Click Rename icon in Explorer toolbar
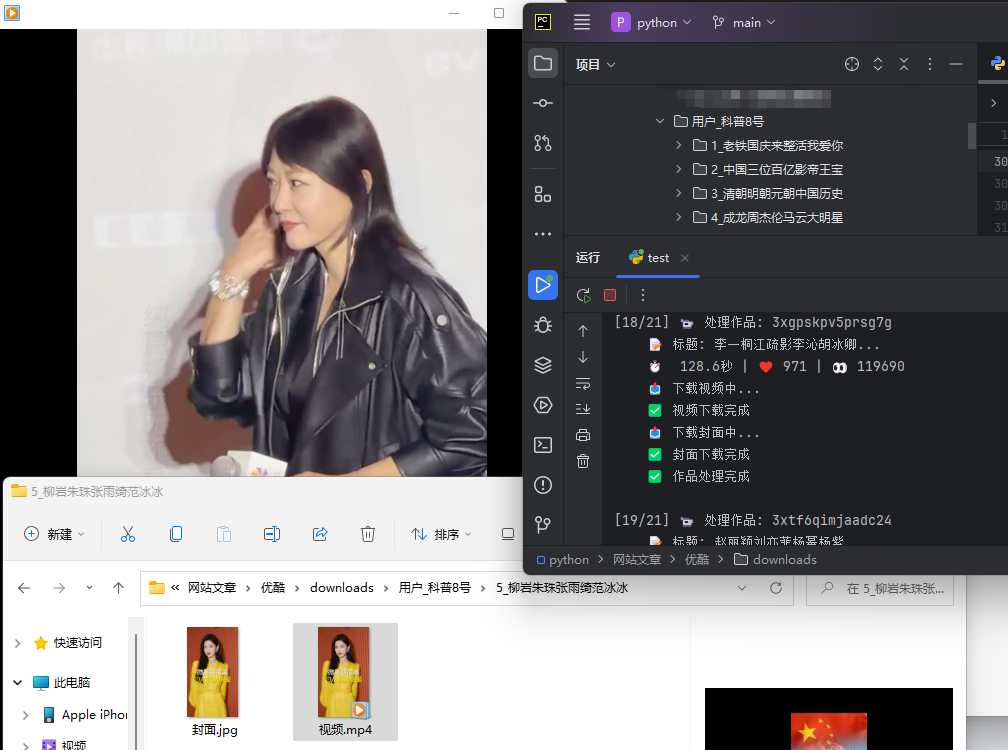Image resolution: width=1008 pixels, height=750 pixels. click(x=272, y=534)
